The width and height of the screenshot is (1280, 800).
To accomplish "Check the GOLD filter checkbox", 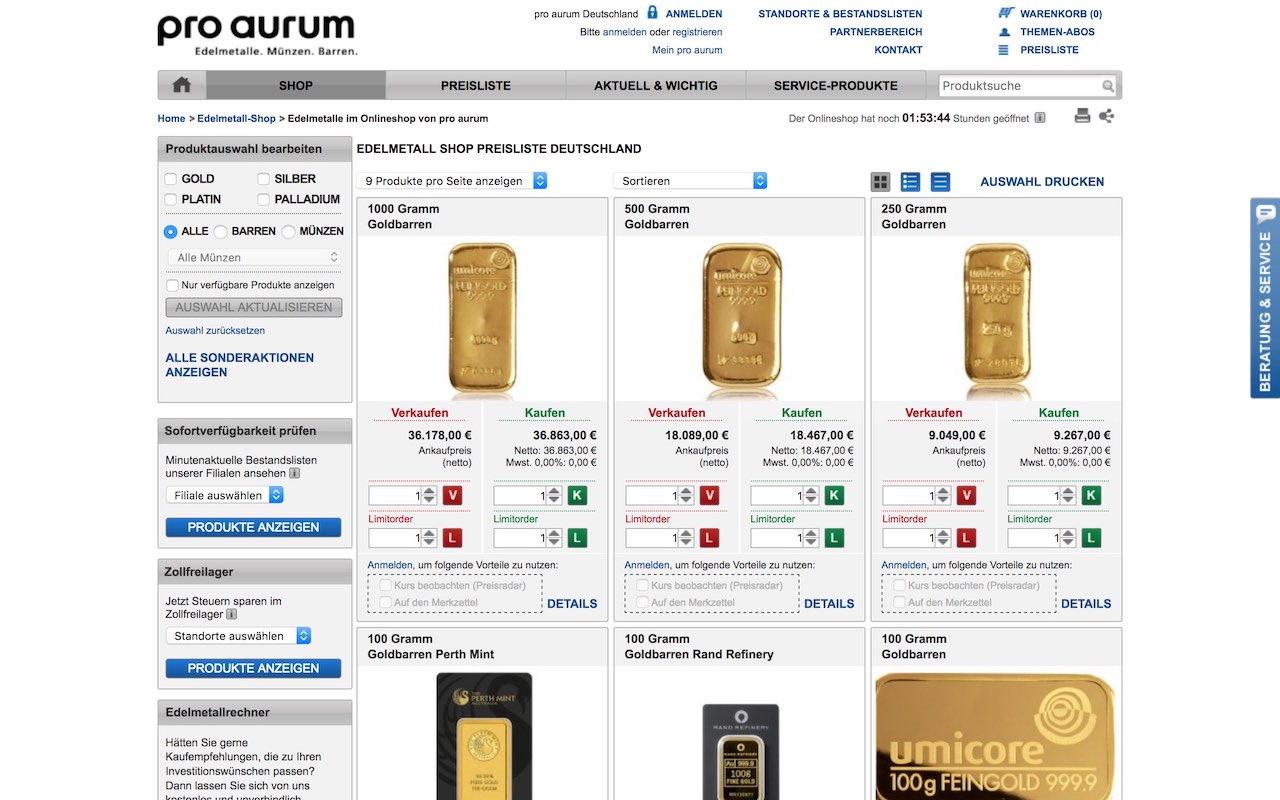I will (171, 179).
